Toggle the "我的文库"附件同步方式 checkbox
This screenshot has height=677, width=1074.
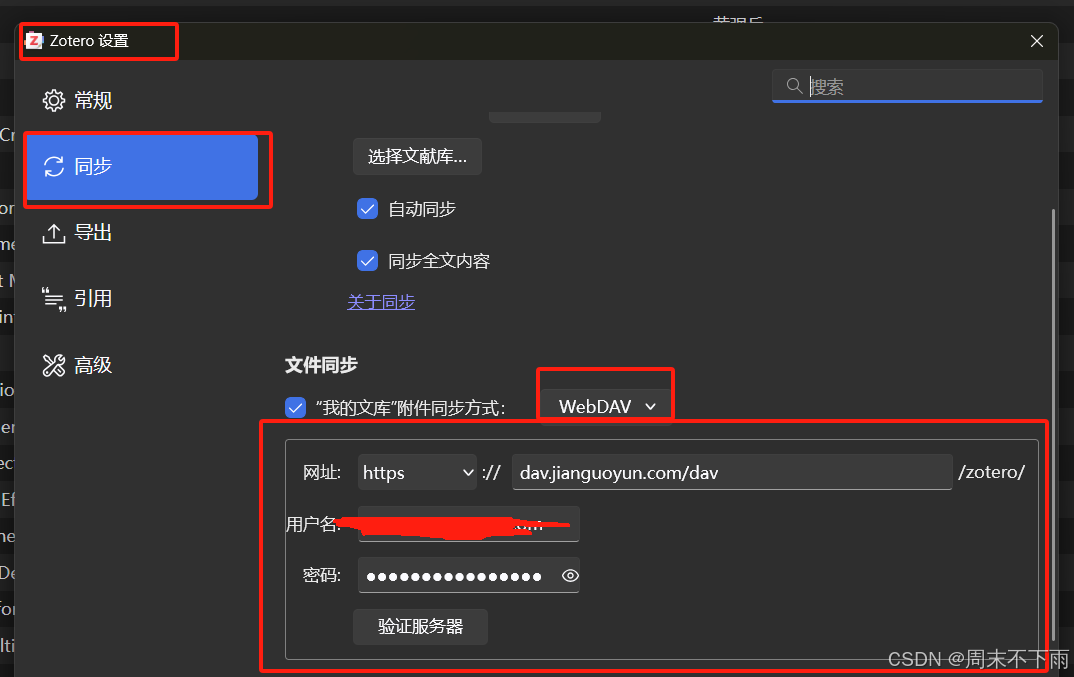(x=295, y=408)
